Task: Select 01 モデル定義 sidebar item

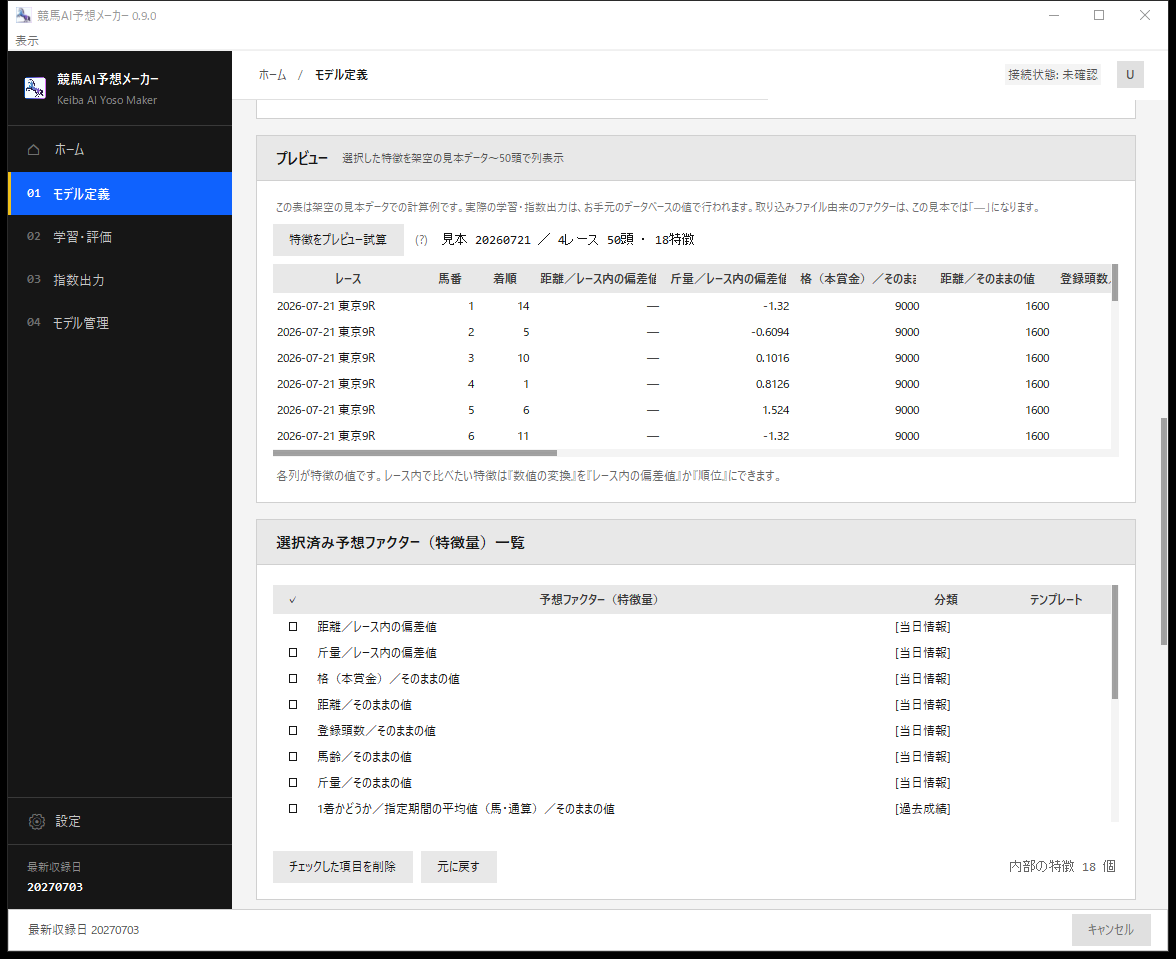Action: 120,193
